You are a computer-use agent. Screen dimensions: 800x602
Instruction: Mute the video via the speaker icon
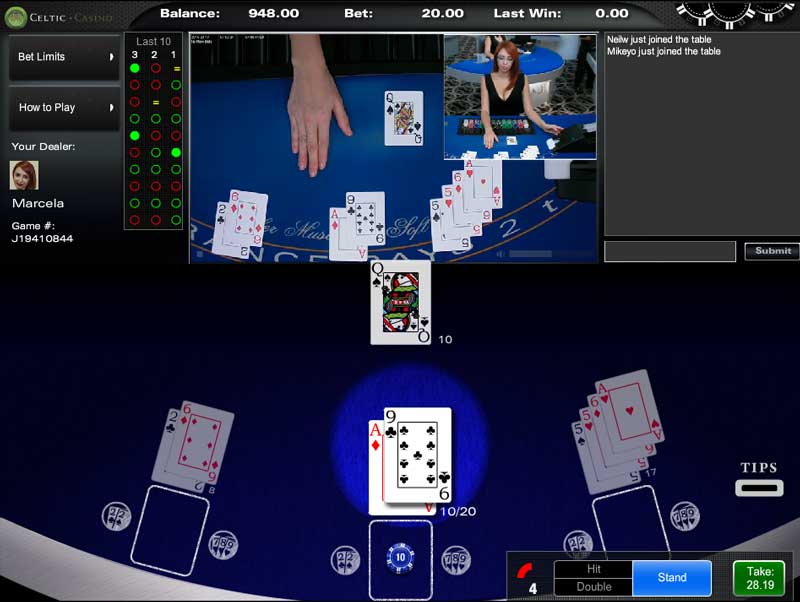[501, 254]
